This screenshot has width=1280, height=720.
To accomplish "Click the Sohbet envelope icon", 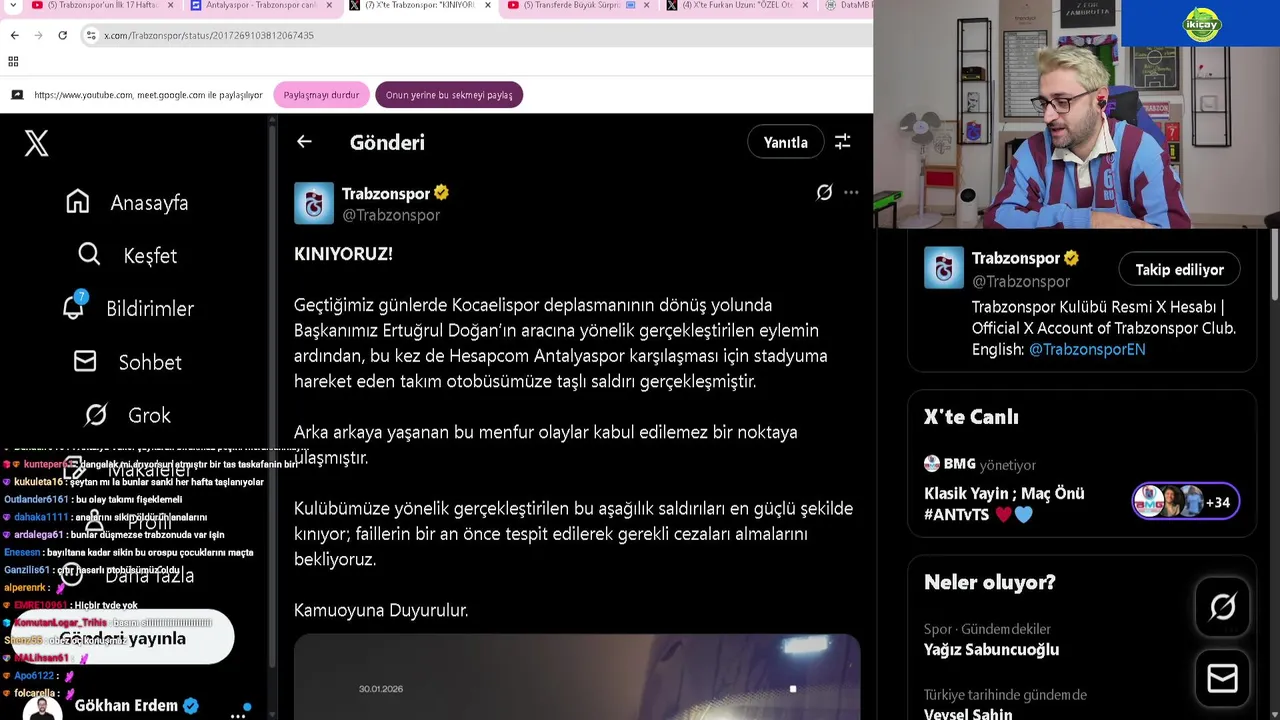I will click(x=85, y=361).
